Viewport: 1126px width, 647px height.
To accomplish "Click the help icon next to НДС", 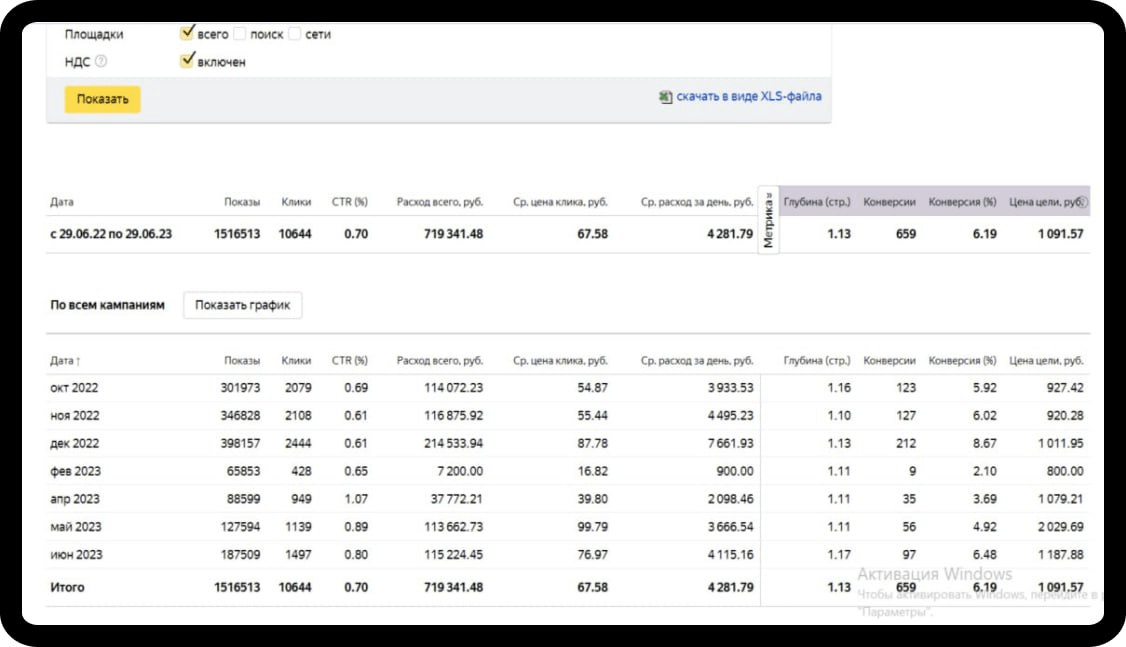I will pyautogui.click(x=100, y=62).
